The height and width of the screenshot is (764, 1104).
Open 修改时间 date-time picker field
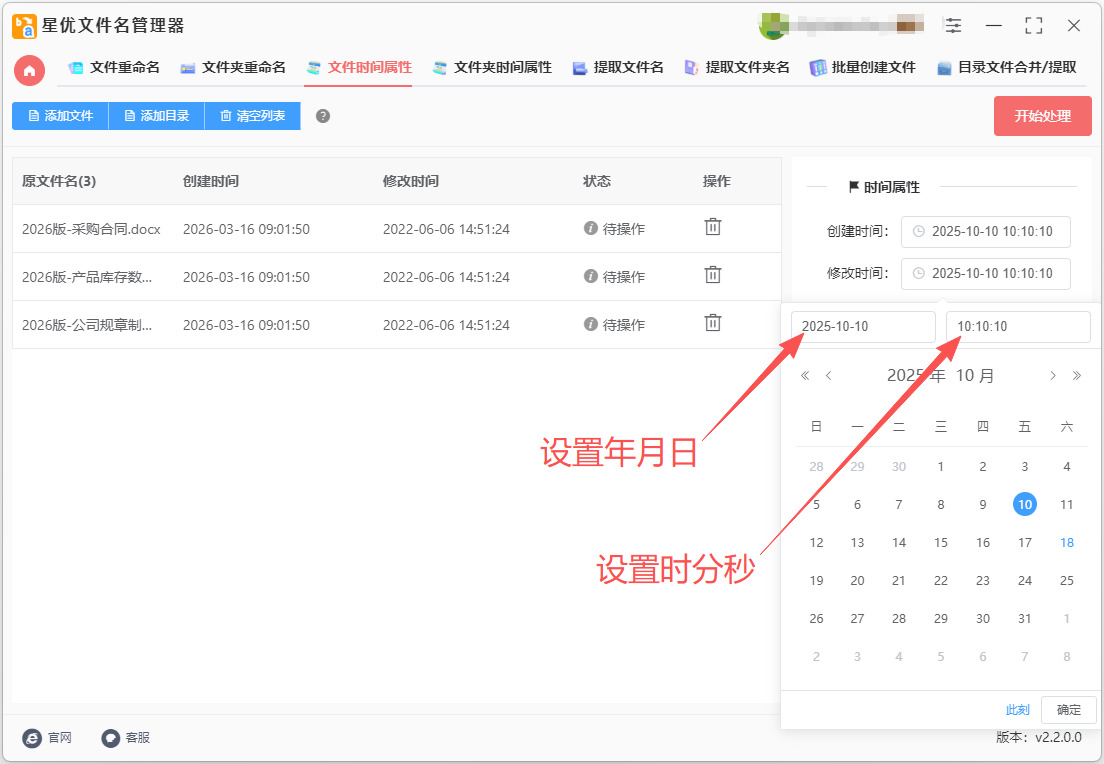pyautogui.click(x=985, y=273)
